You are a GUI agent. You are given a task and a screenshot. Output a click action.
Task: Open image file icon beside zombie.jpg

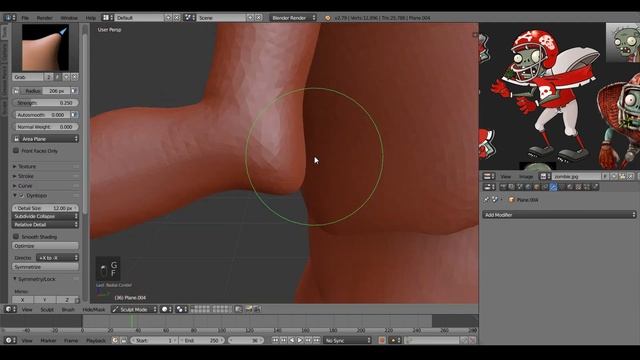[622, 176]
